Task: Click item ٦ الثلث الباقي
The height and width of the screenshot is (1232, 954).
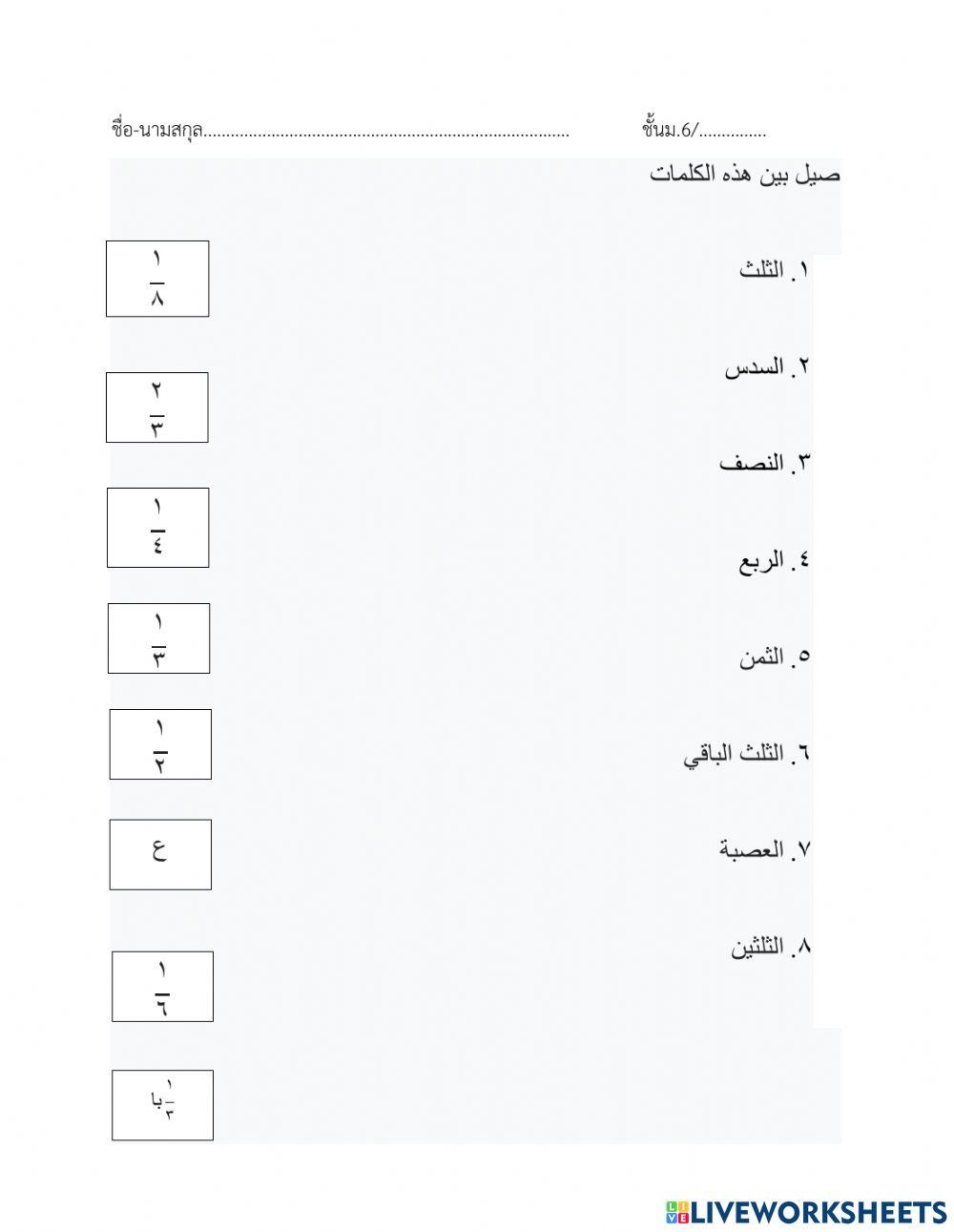Action: tap(747, 754)
